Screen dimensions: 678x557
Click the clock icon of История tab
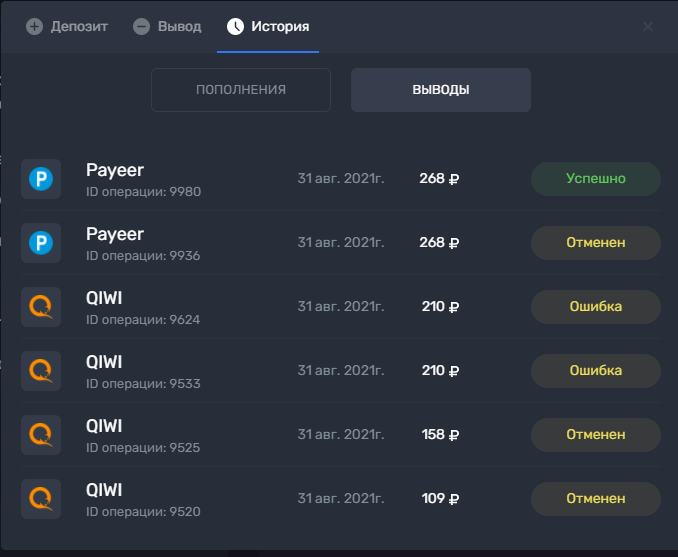point(235,26)
